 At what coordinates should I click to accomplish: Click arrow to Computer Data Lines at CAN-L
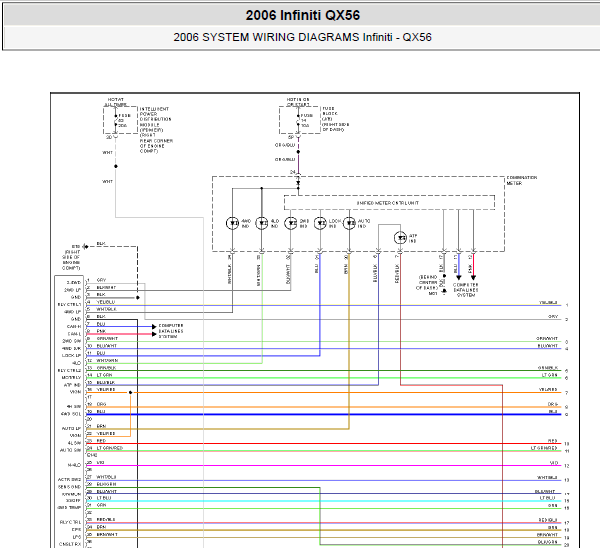154,334
